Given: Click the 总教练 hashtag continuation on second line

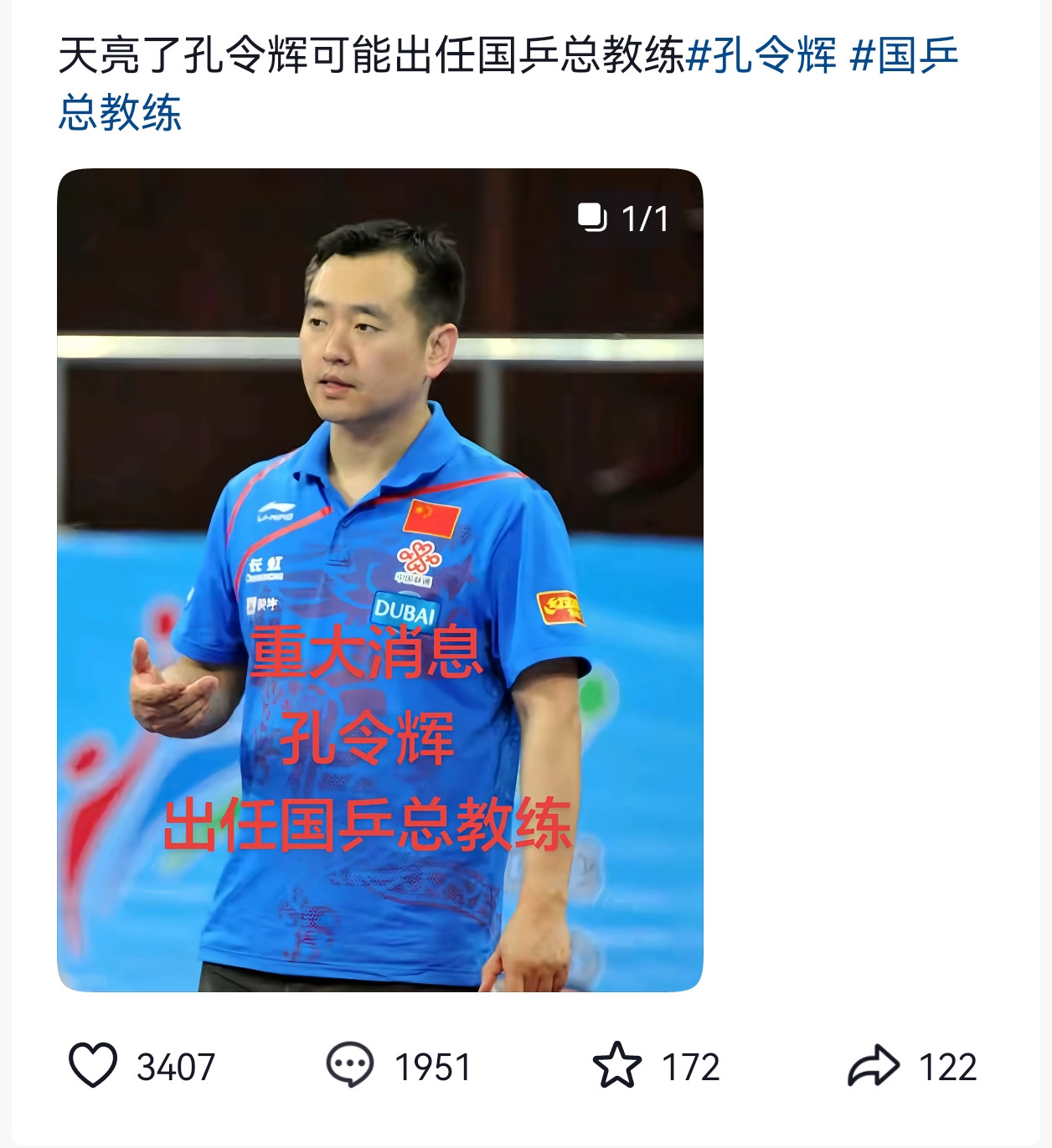Looking at the screenshot, I should 120,112.
